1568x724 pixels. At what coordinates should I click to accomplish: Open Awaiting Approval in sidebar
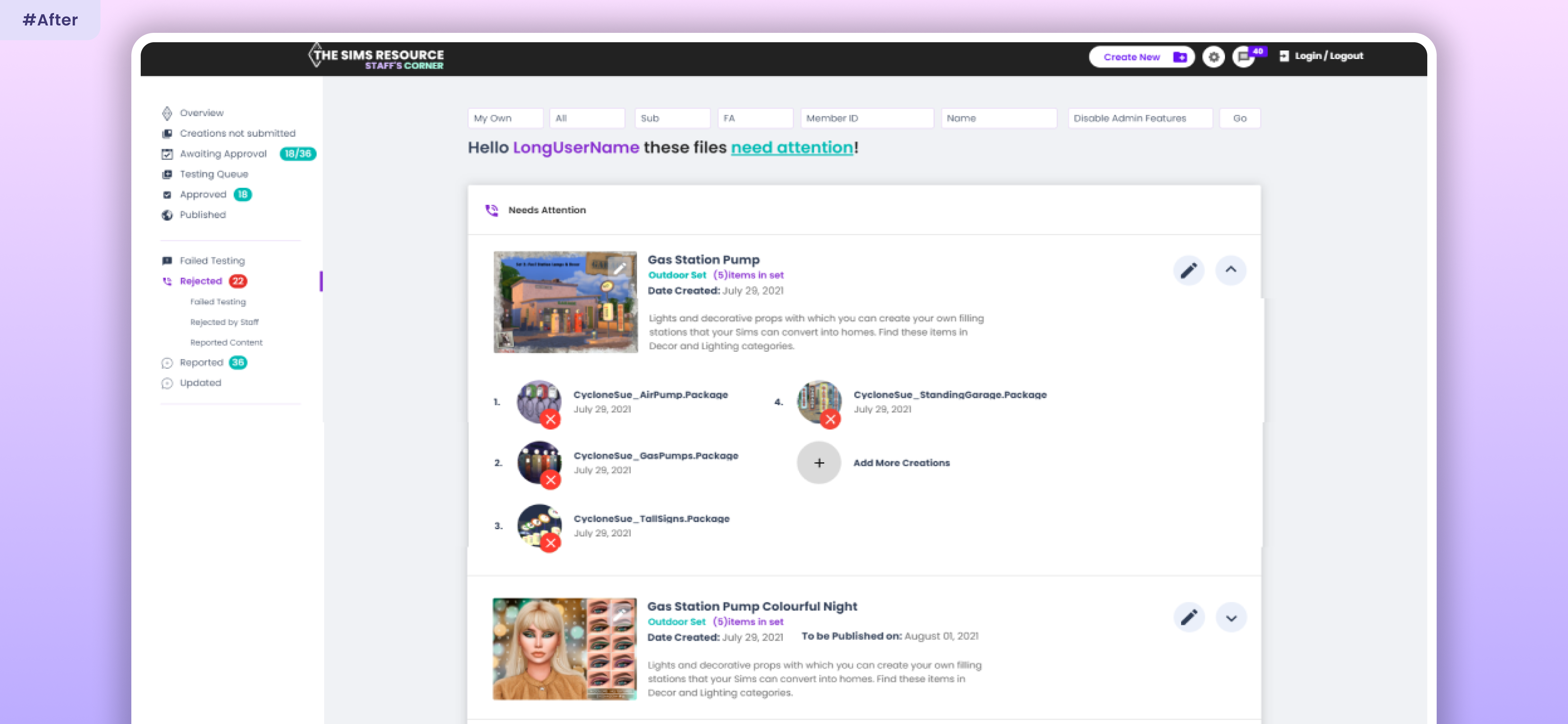tap(223, 154)
